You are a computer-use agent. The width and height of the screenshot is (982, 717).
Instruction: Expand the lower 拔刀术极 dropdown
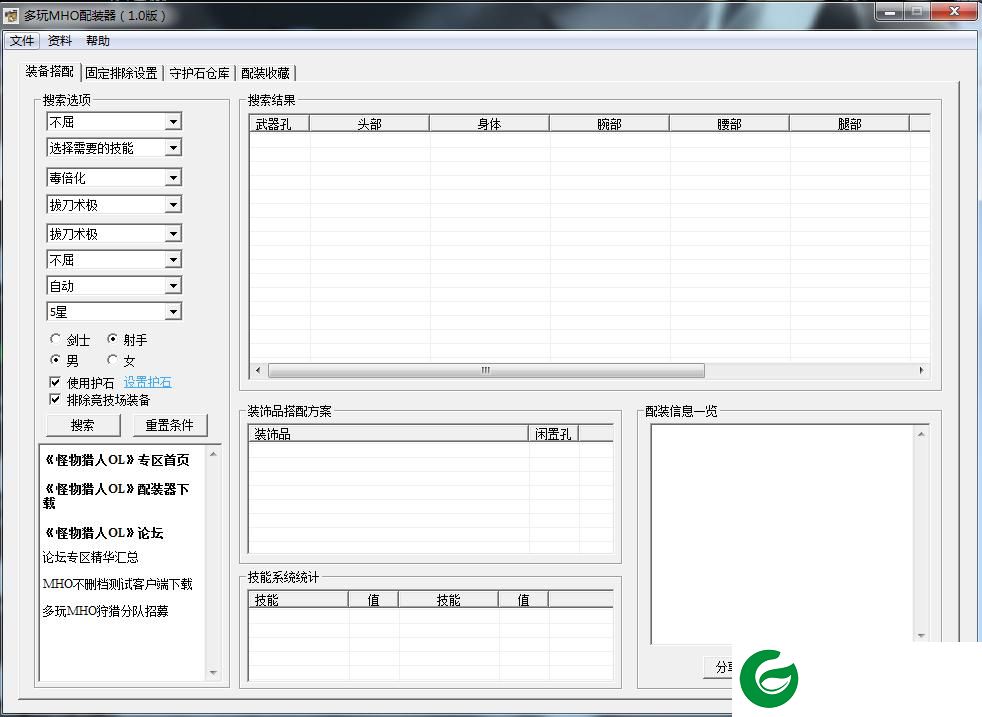[x=173, y=234]
